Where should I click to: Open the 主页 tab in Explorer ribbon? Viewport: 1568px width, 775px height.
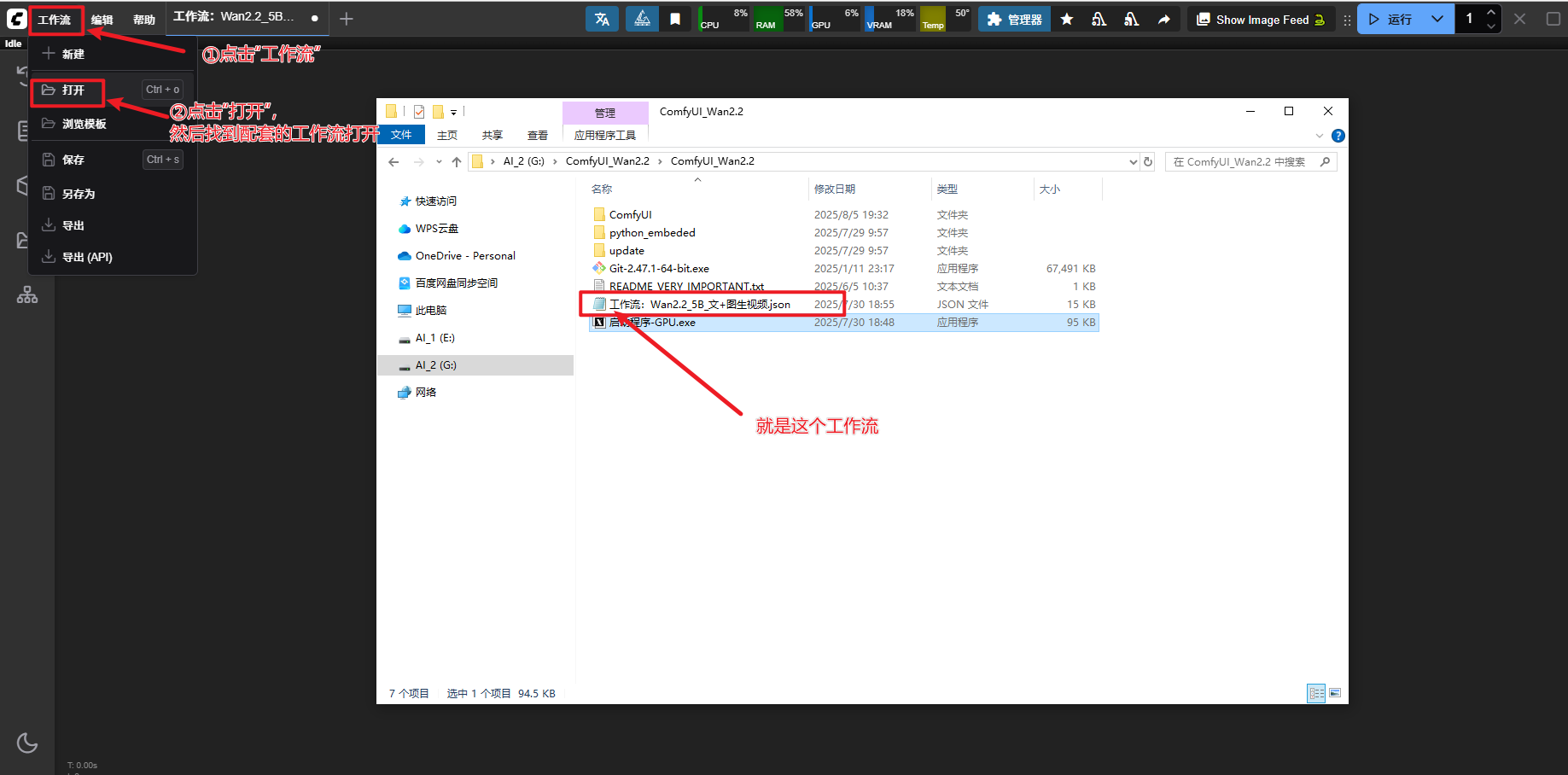click(x=447, y=135)
